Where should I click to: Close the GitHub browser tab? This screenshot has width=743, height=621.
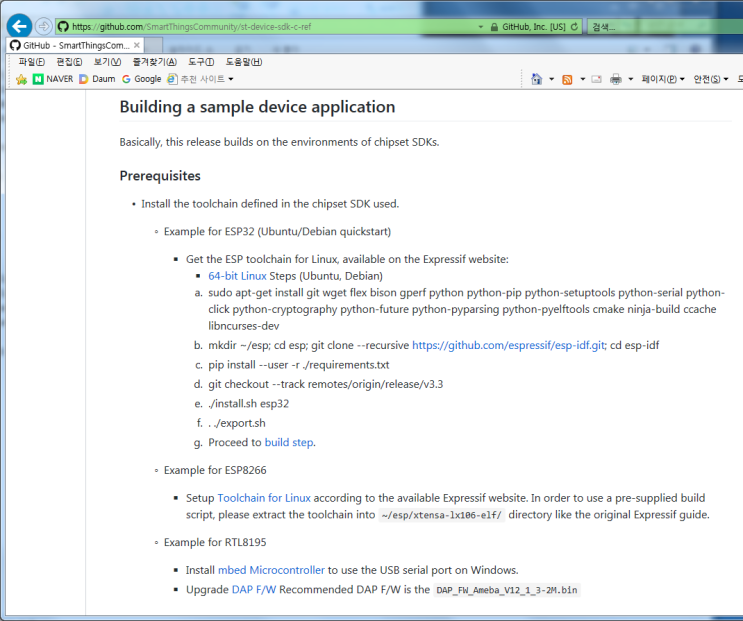(x=136, y=45)
